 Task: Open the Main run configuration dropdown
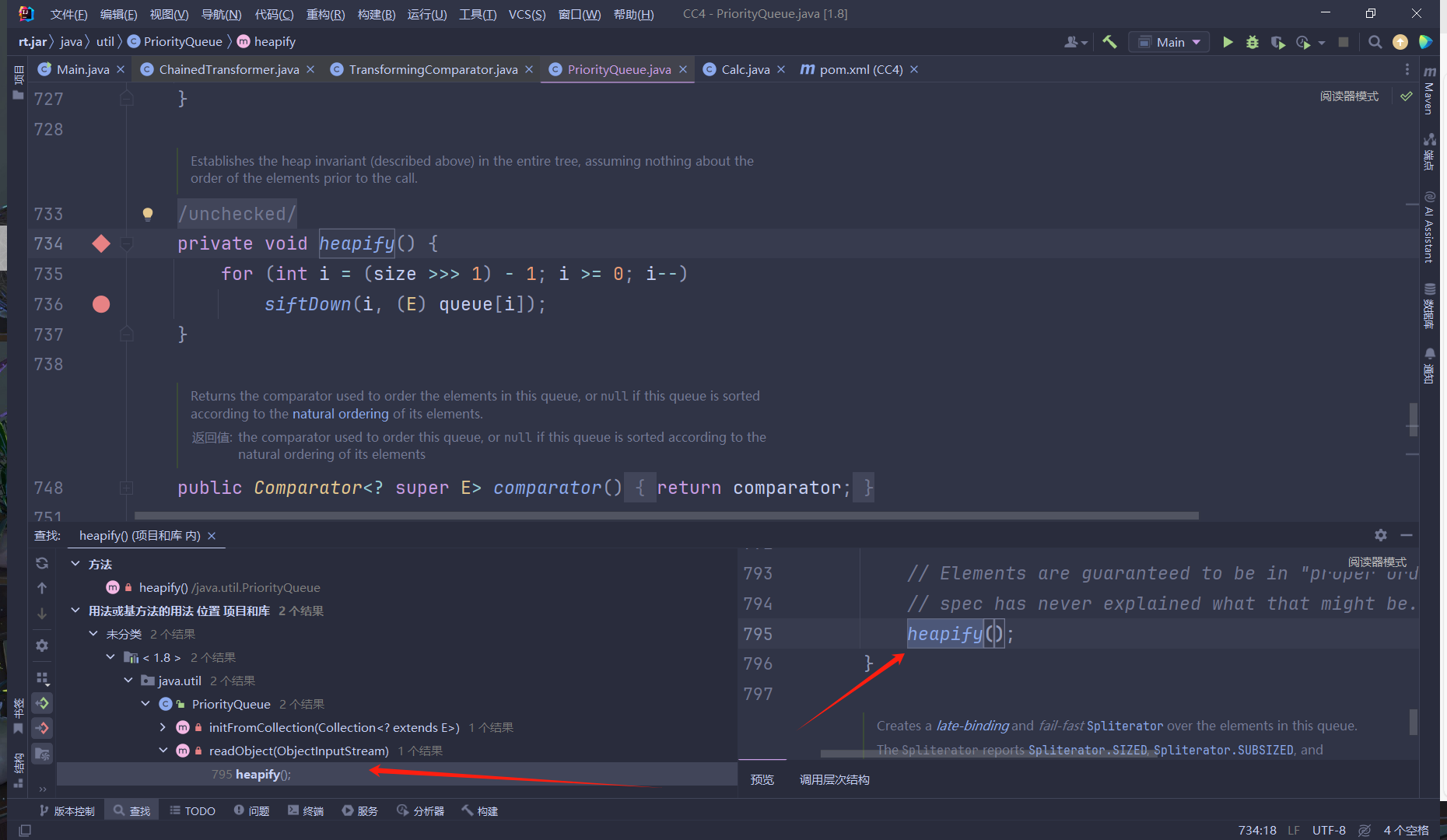(x=1169, y=42)
